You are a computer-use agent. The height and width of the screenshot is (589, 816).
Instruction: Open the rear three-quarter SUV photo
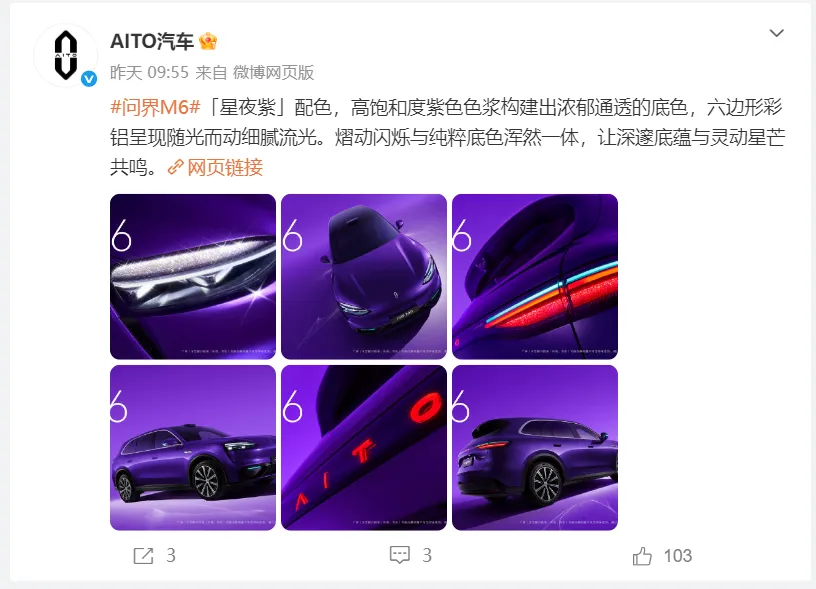(x=535, y=447)
